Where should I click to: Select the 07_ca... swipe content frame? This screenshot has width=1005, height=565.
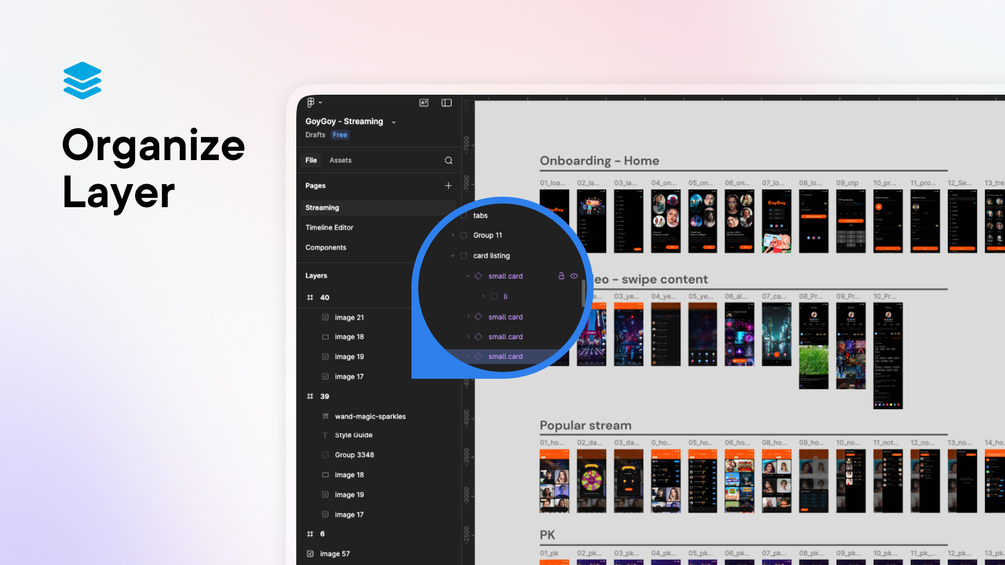tap(776, 334)
